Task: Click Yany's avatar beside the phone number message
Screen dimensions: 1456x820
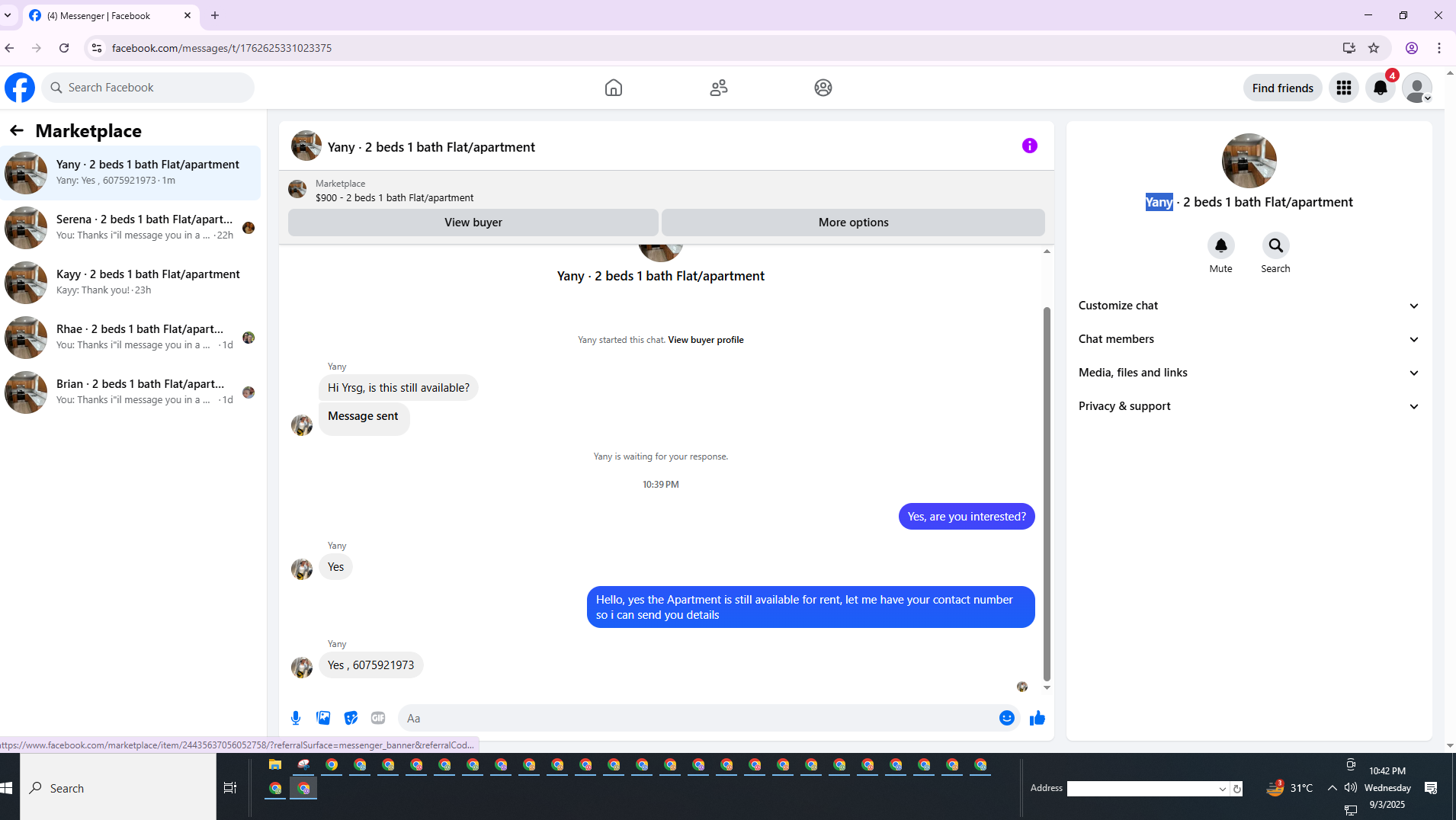Action: click(x=302, y=667)
